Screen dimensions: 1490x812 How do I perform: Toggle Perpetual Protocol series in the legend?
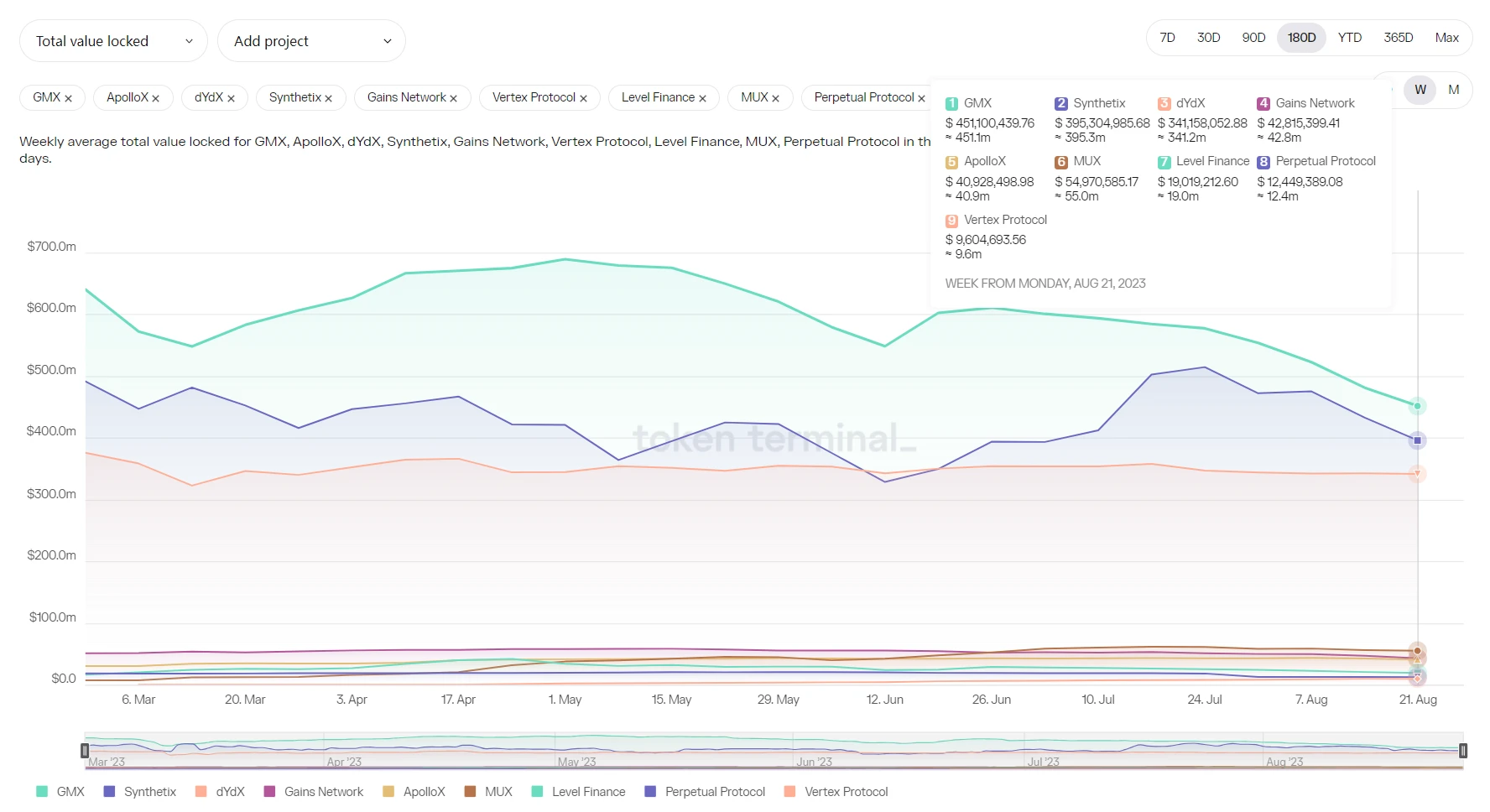point(705,792)
